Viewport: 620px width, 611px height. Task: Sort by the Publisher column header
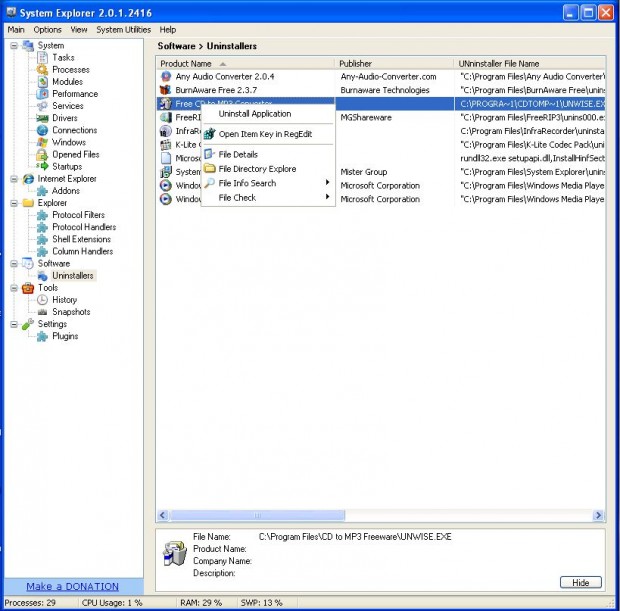coord(395,64)
